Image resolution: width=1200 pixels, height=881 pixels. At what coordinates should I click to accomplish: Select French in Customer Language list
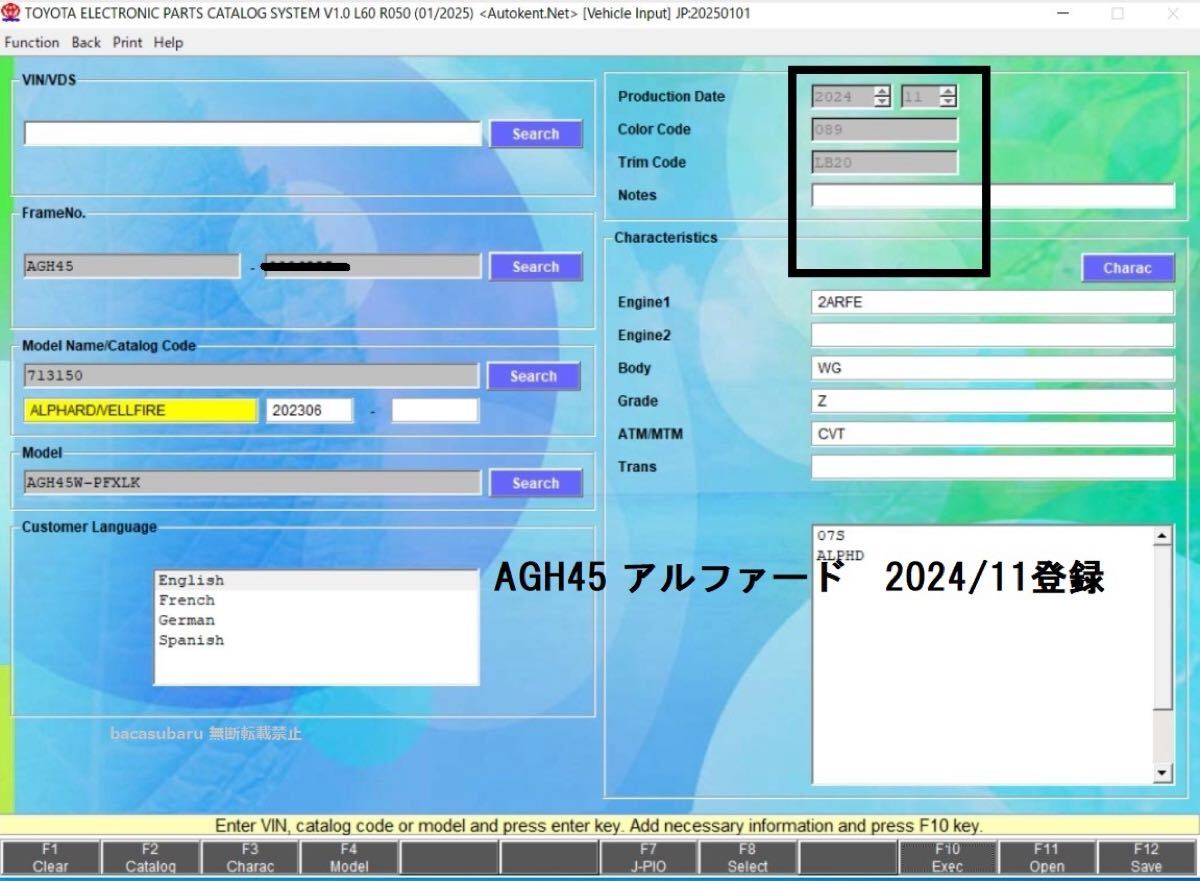(x=186, y=600)
